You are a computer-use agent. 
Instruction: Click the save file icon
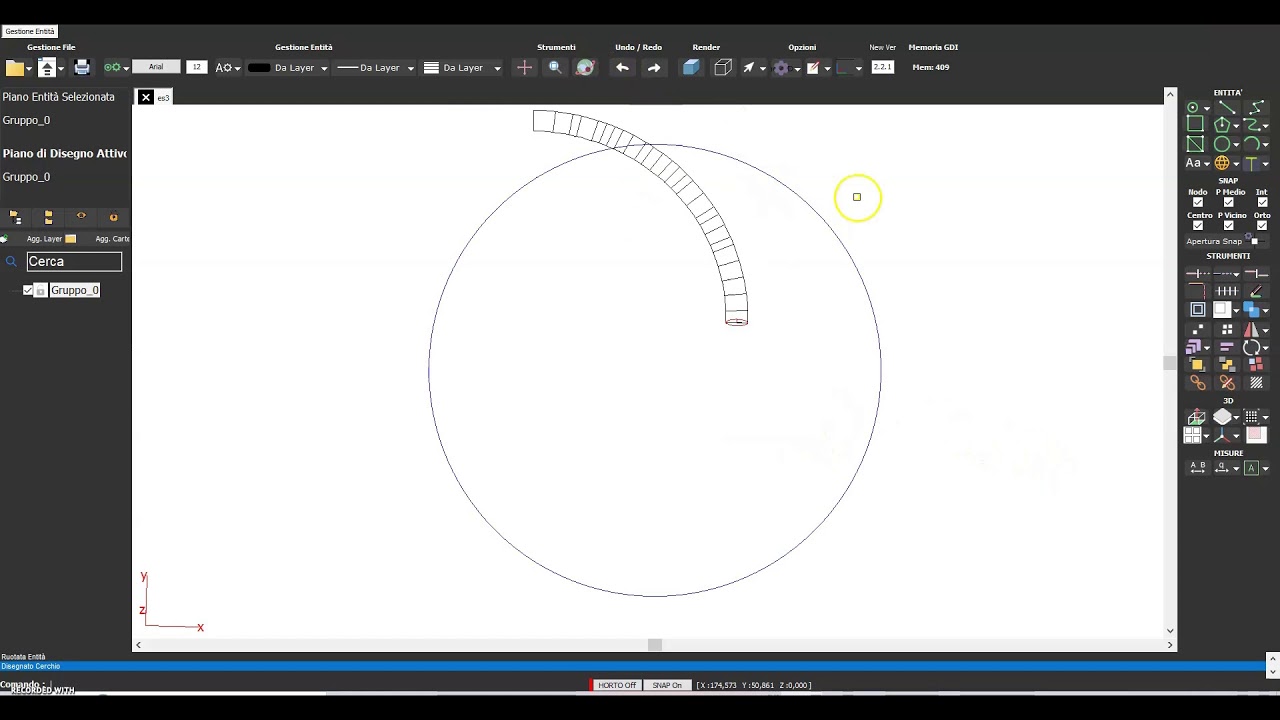coord(47,68)
